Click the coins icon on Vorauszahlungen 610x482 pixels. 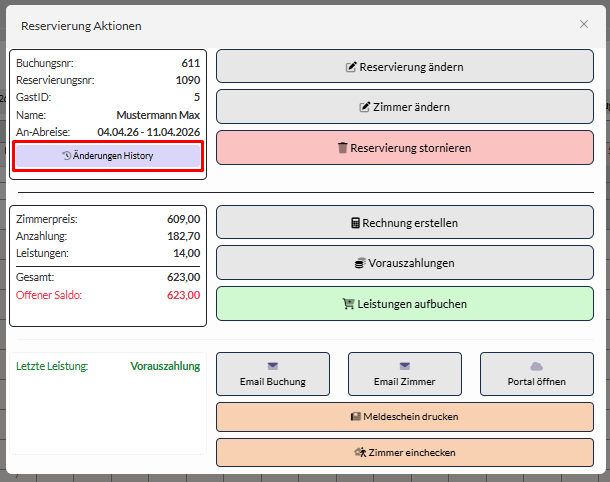pyautogui.click(x=359, y=263)
